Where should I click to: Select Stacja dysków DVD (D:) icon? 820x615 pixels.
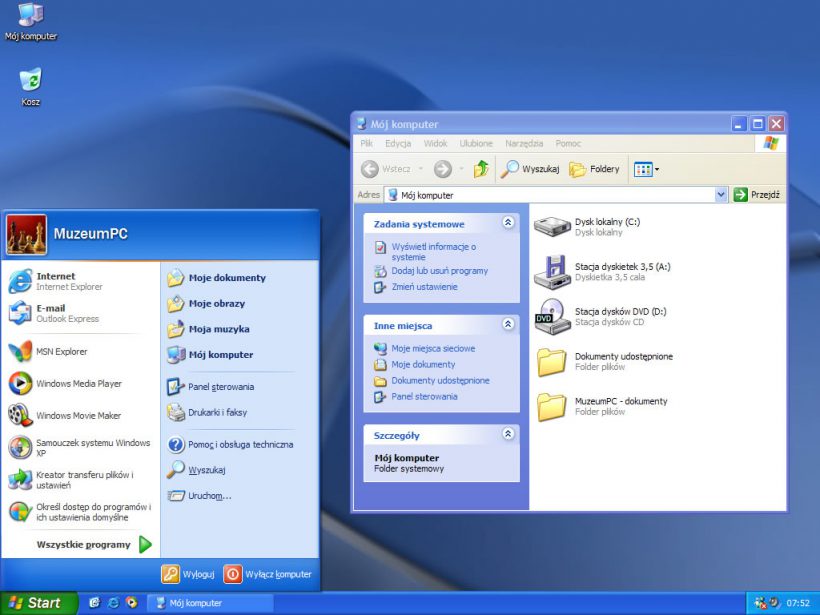click(x=551, y=316)
